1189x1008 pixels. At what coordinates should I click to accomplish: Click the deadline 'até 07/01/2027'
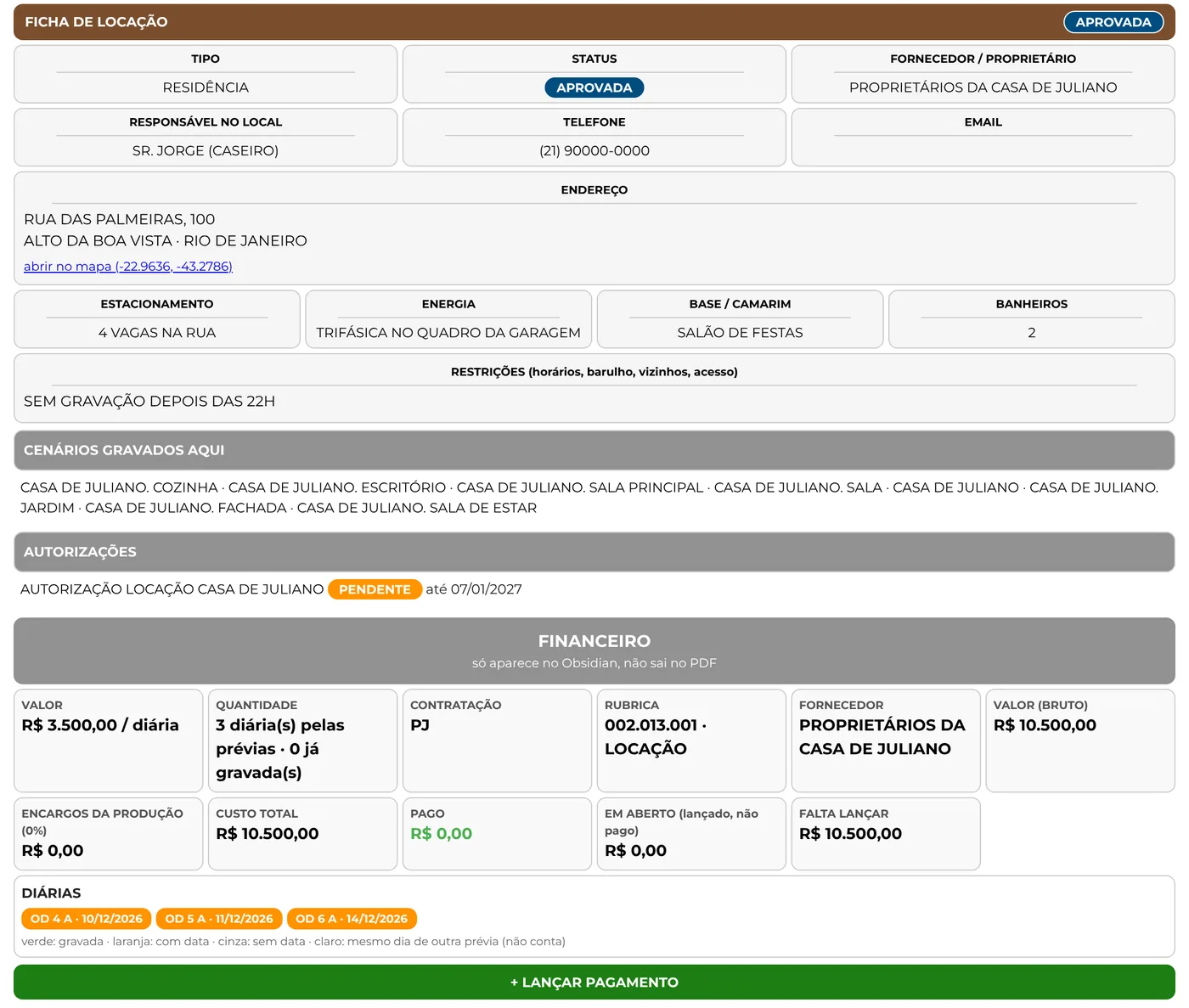(474, 589)
